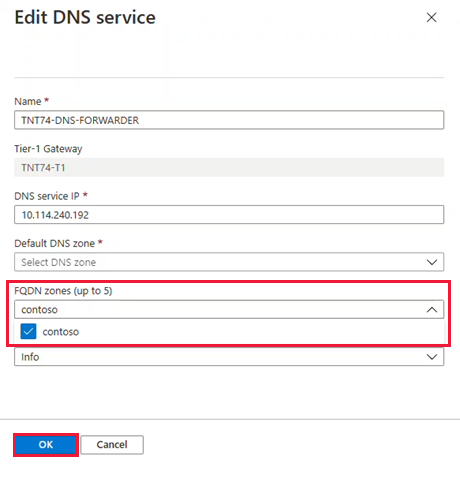The height and width of the screenshot is (482, 460).
Task: Uncheck the contoso checkbox
Action: point(28,331)
